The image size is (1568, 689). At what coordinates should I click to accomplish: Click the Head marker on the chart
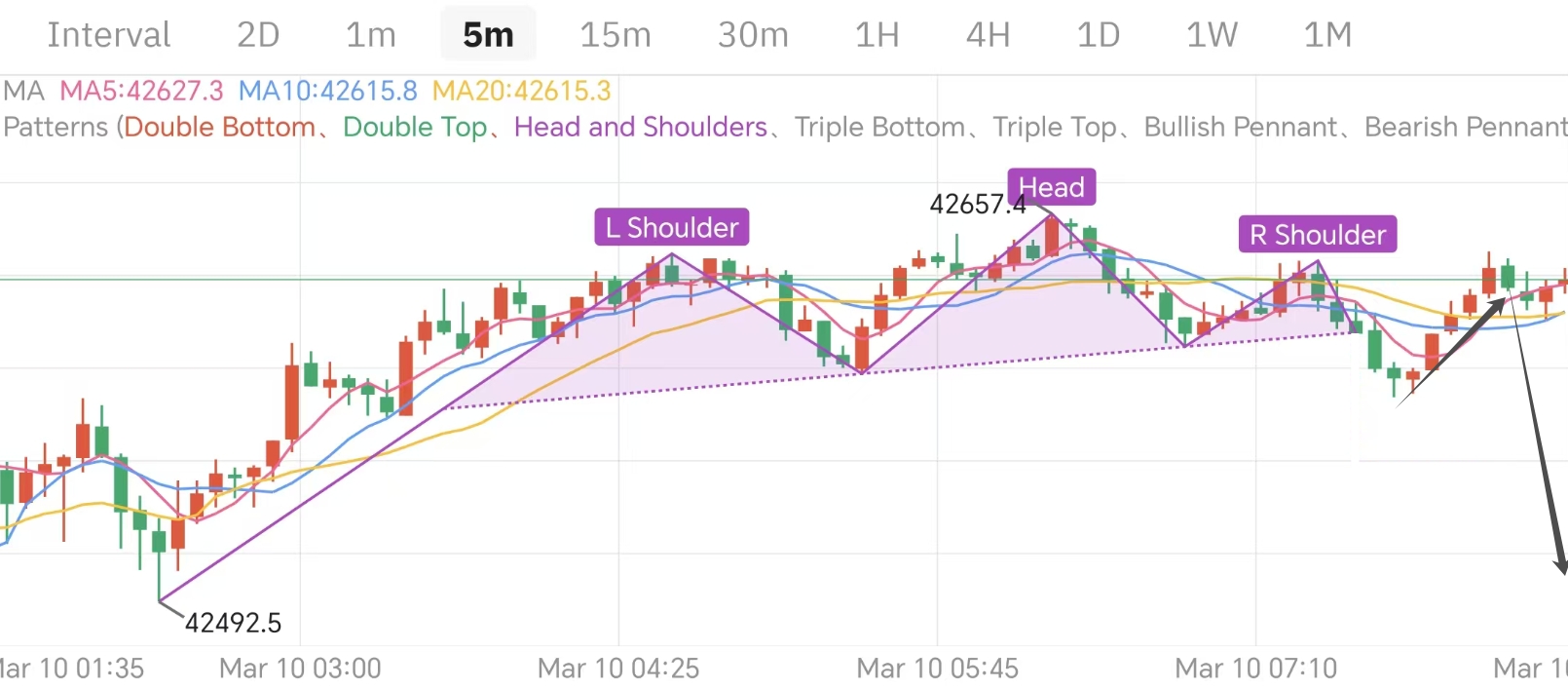click(1051, 186)
